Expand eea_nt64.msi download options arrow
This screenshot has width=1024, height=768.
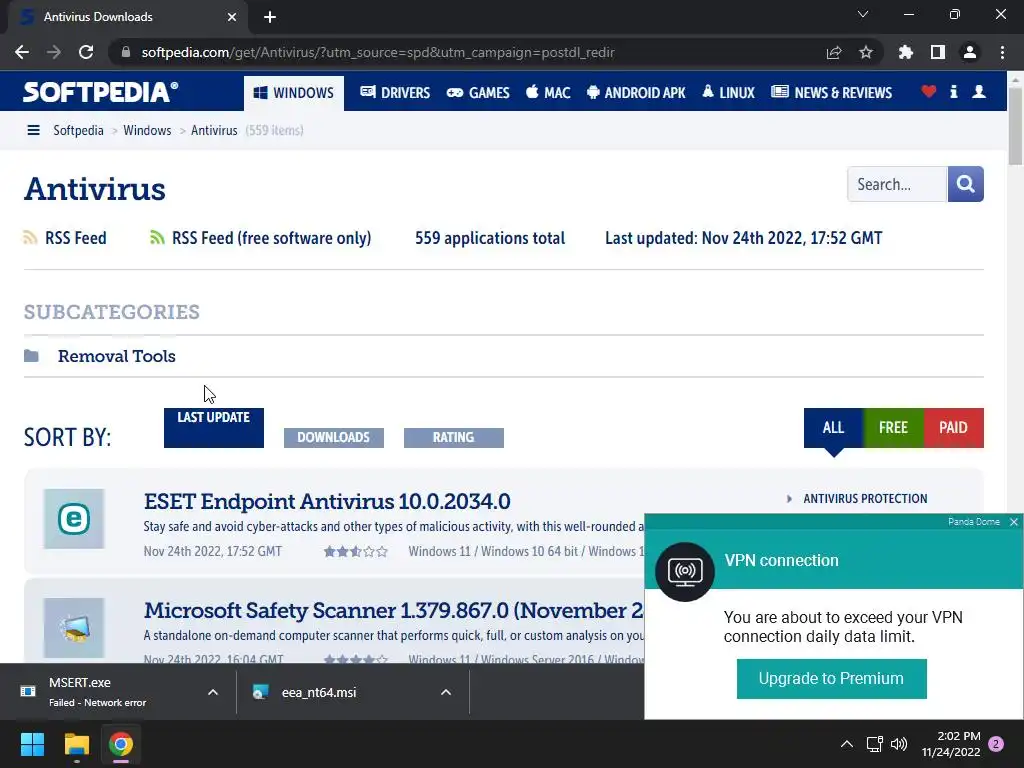(x=446, y=692)
